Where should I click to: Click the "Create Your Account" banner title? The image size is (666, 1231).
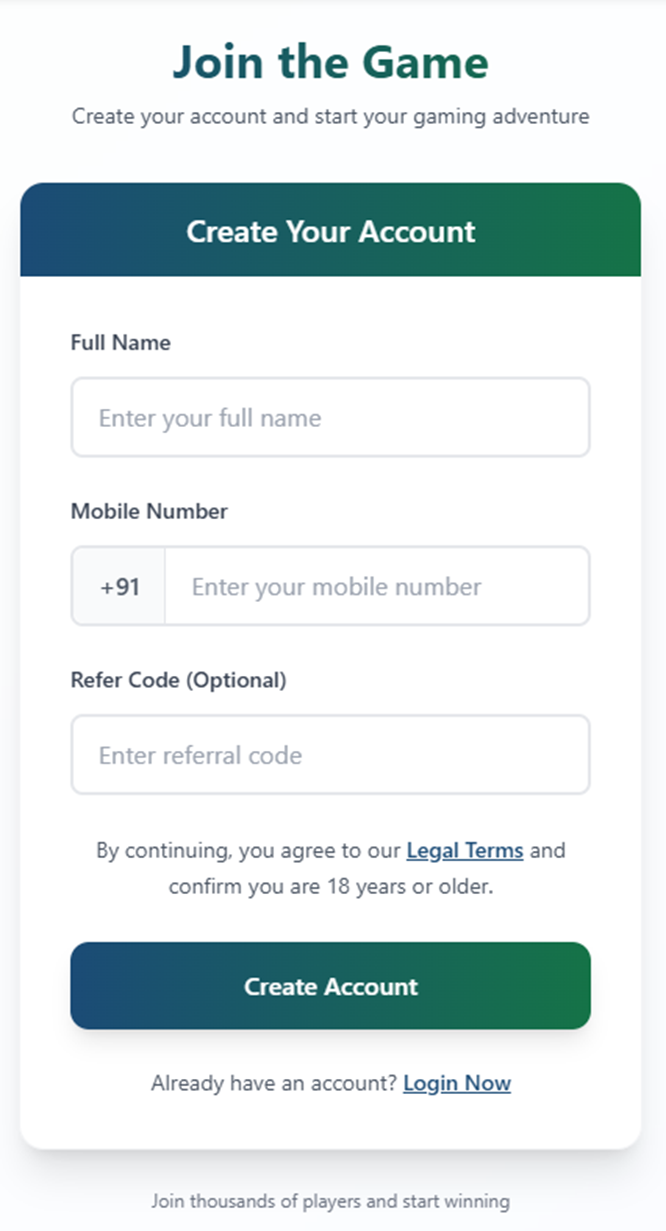click(330, 232)
